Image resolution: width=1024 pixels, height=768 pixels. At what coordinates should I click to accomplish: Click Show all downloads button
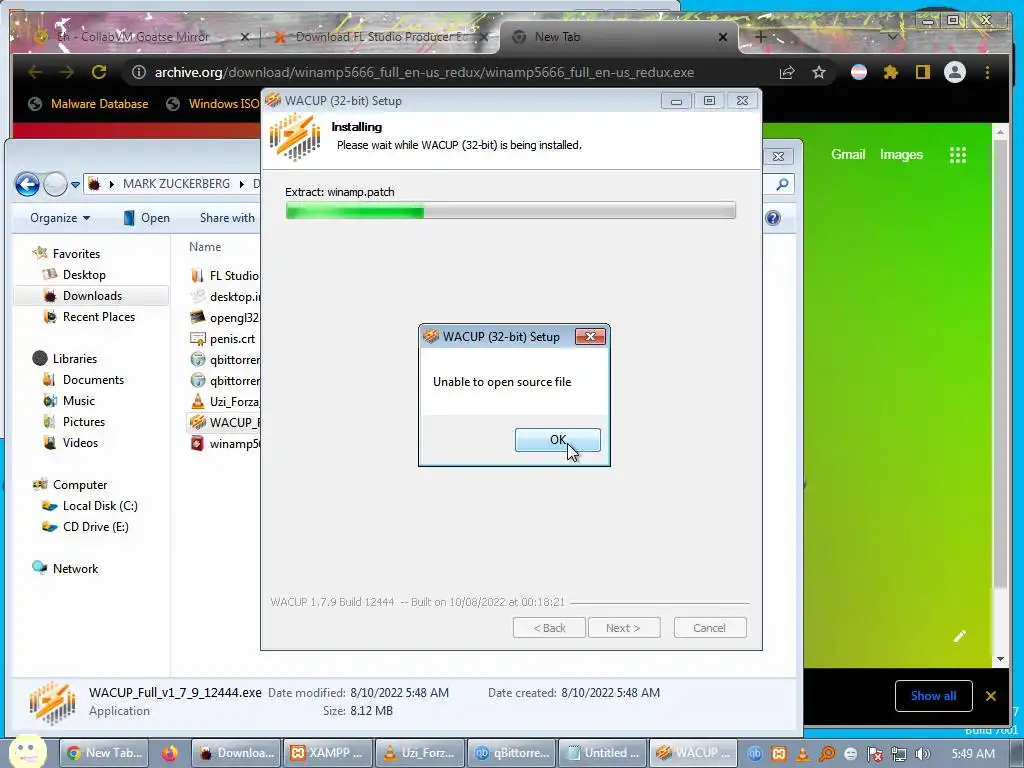tap(934, 696)
